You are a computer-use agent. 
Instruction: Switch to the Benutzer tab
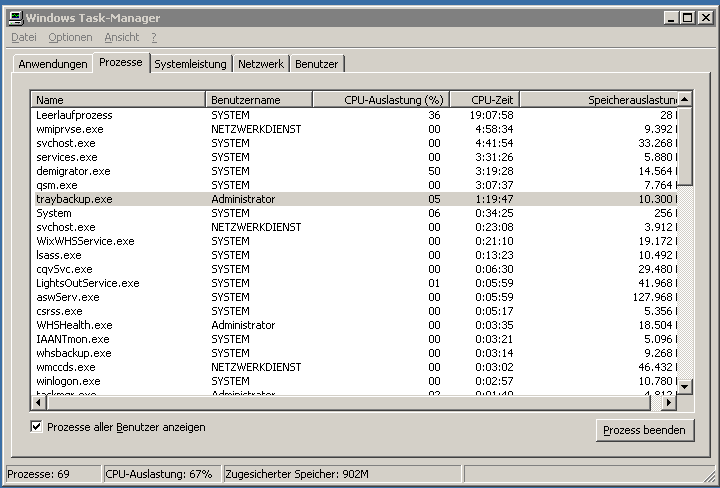coord(317,64)
